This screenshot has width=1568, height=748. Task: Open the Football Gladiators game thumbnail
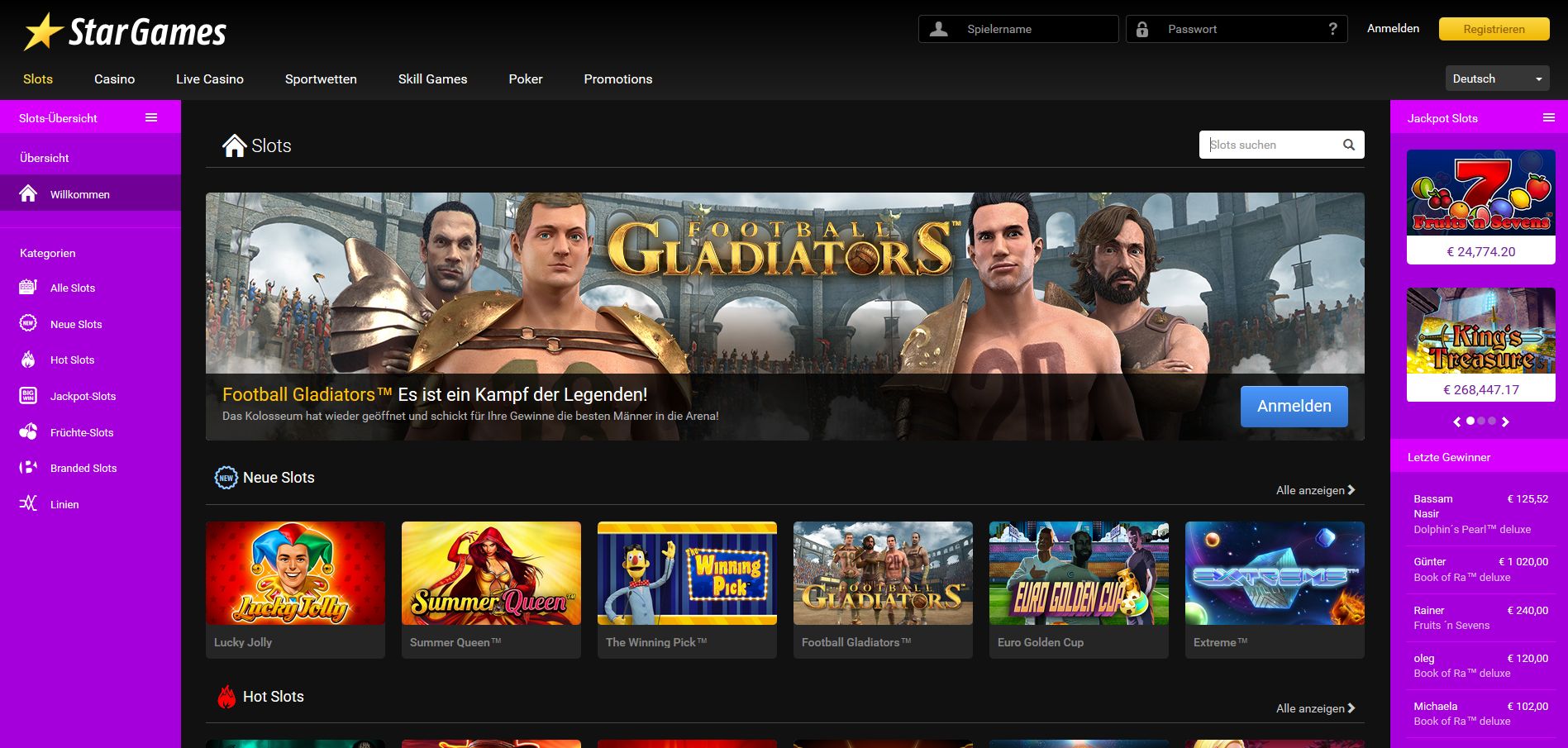point(883,573)
